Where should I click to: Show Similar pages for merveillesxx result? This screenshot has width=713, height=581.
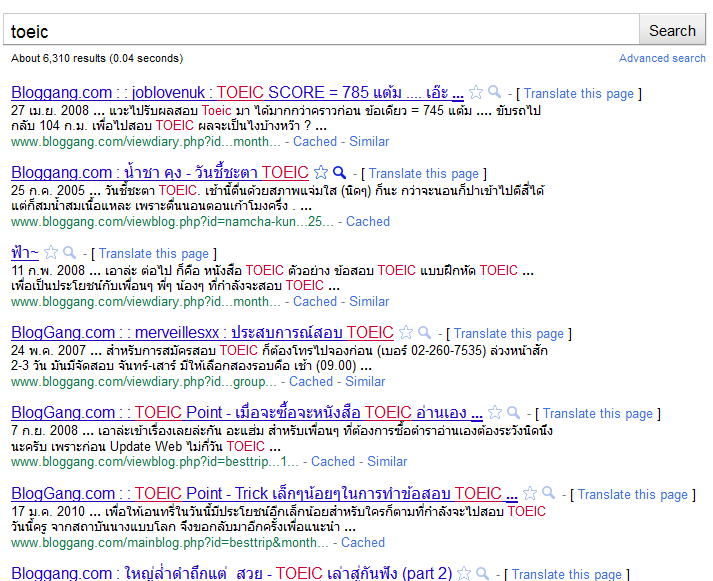tap(365, 381)
